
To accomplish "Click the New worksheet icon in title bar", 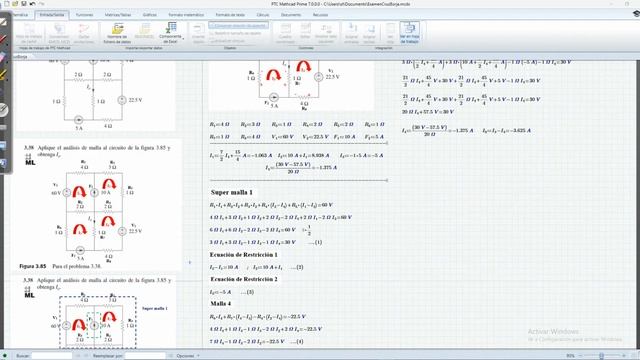I will [x=7, y=4].
